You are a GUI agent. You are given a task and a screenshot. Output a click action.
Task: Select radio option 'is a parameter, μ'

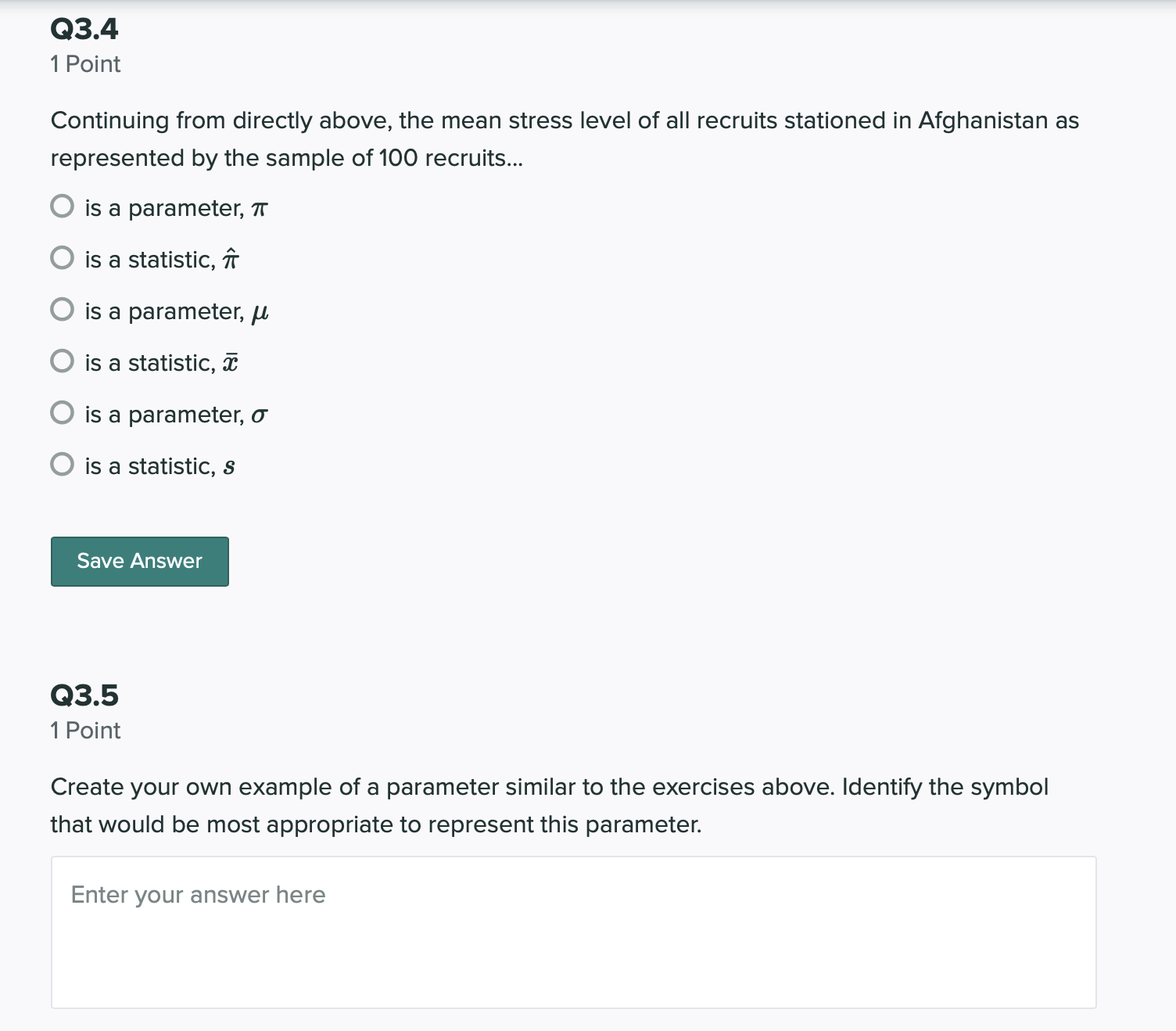[x=62, y=310]
